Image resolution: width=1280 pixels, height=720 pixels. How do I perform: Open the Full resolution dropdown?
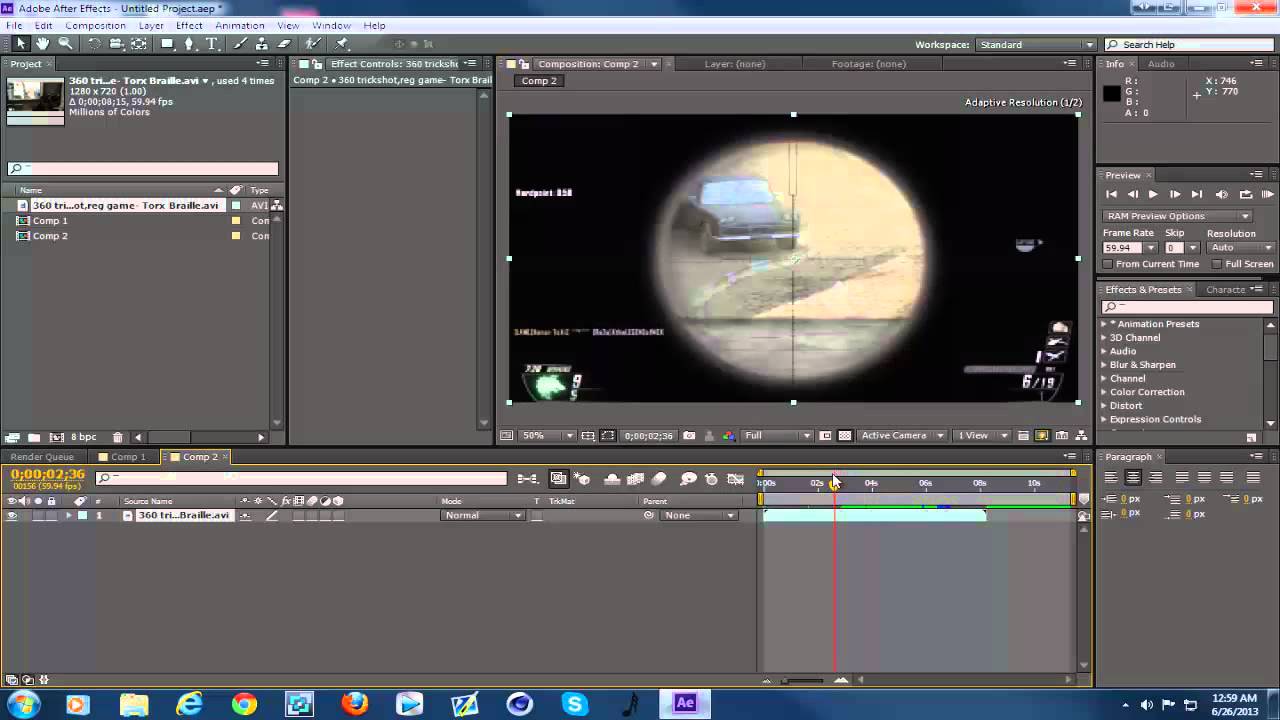pos(777,436)
